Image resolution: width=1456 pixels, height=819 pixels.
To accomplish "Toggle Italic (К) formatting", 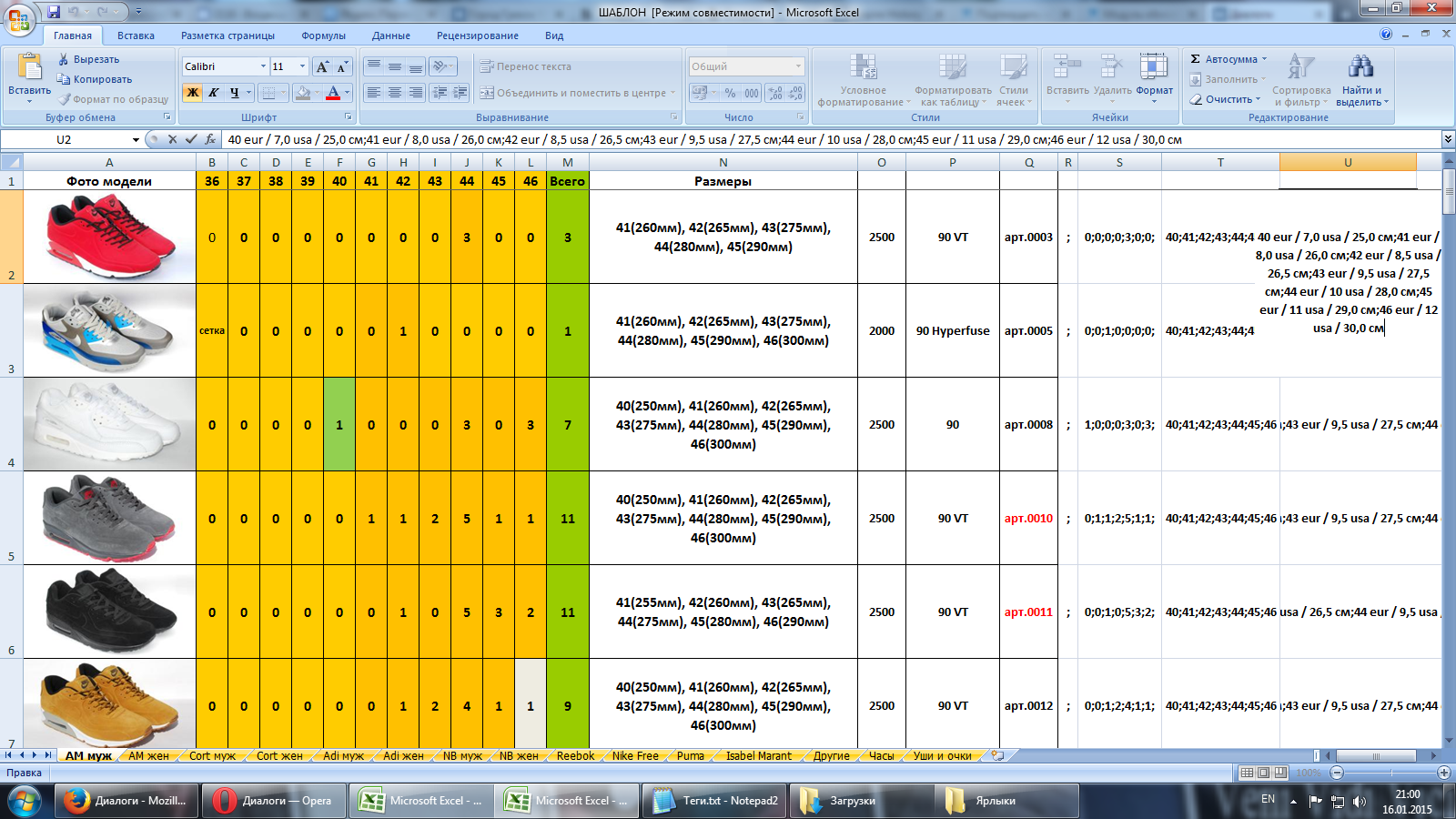I will [x=213, y=93].
